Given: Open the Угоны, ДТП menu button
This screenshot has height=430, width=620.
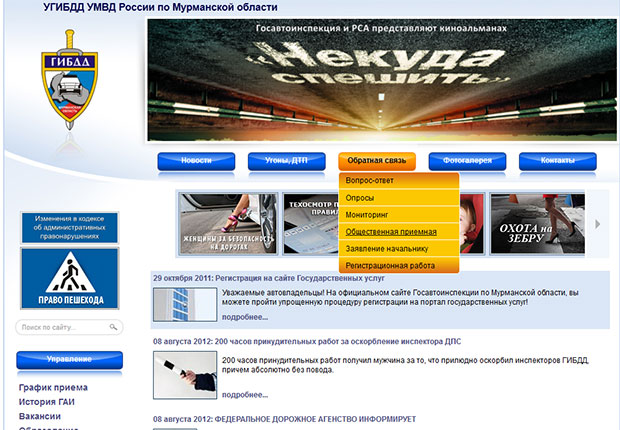Looking at the screenshot, I should click(x=287, y=161).
